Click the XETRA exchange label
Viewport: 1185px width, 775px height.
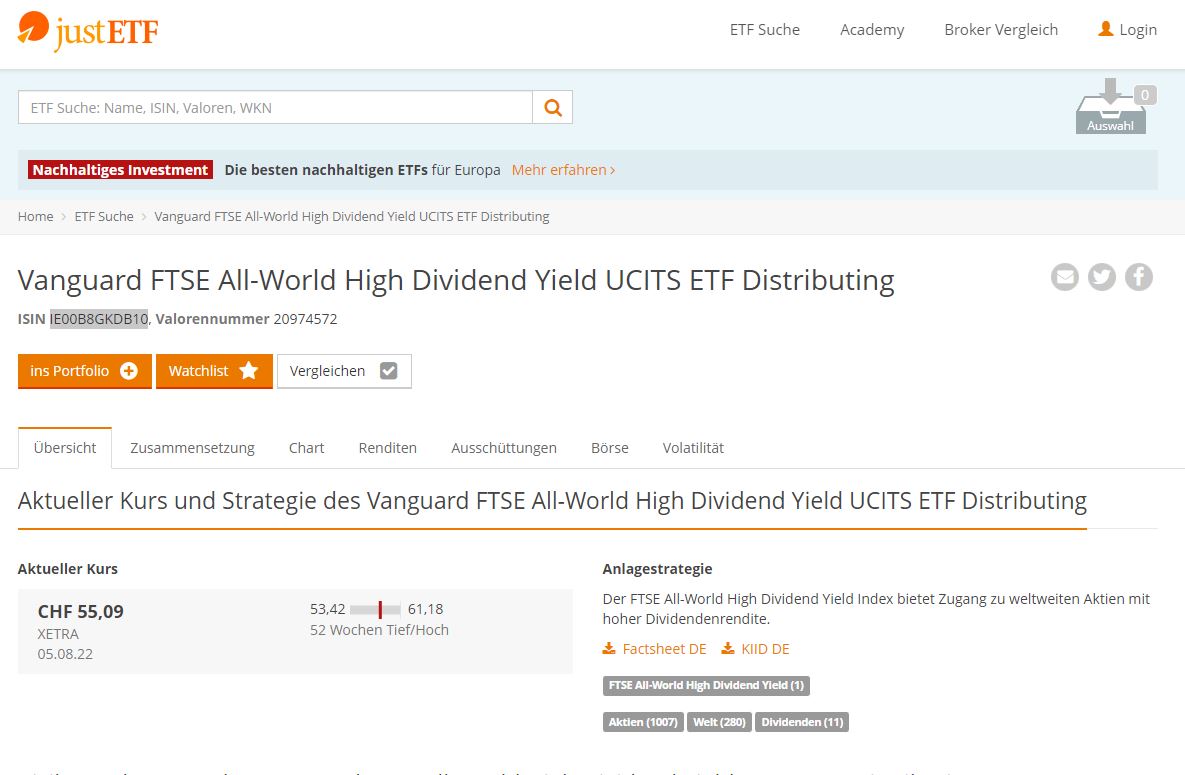pos(58,634)
